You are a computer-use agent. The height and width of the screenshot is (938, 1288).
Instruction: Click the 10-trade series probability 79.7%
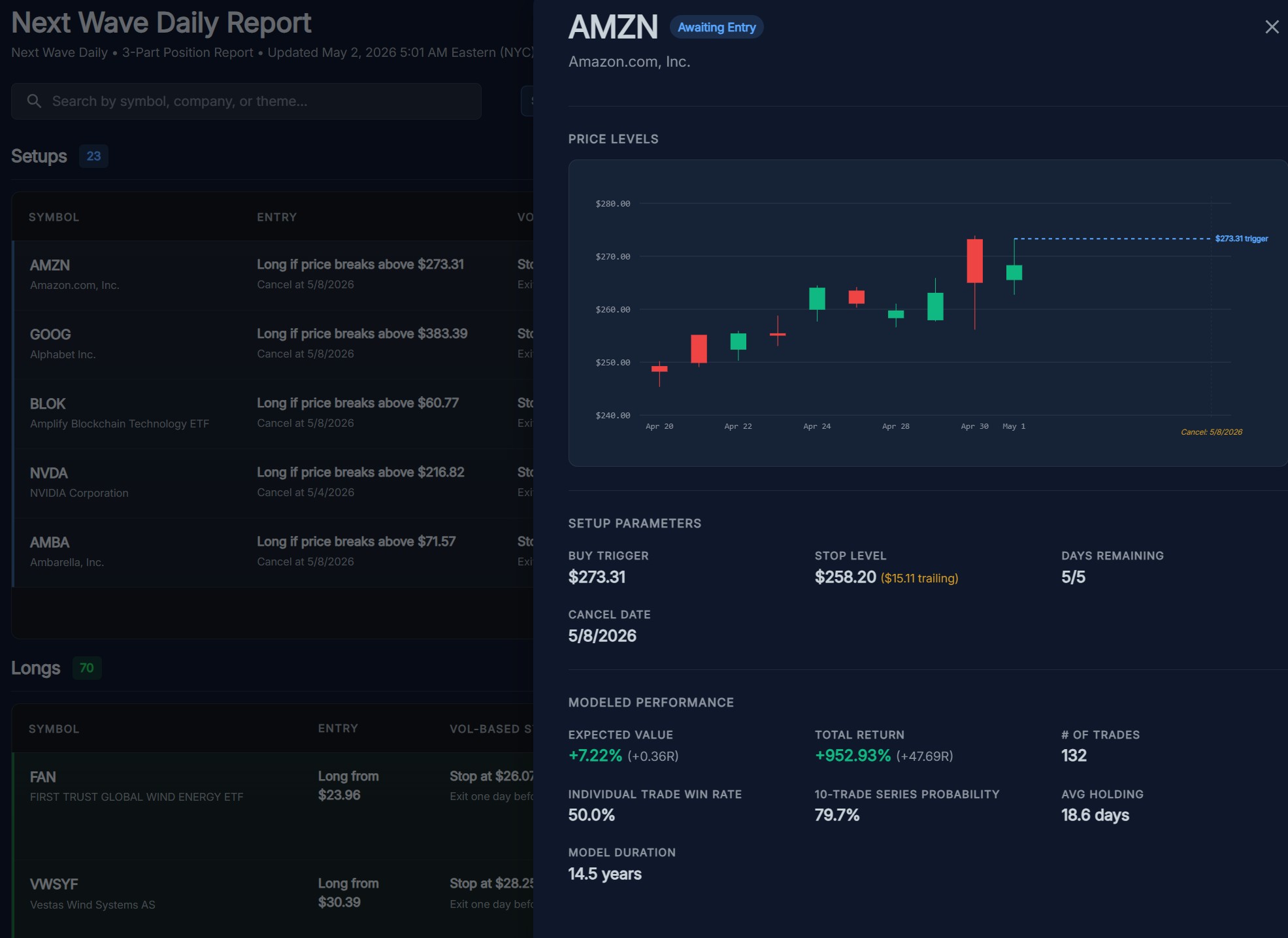coord(836,815)
